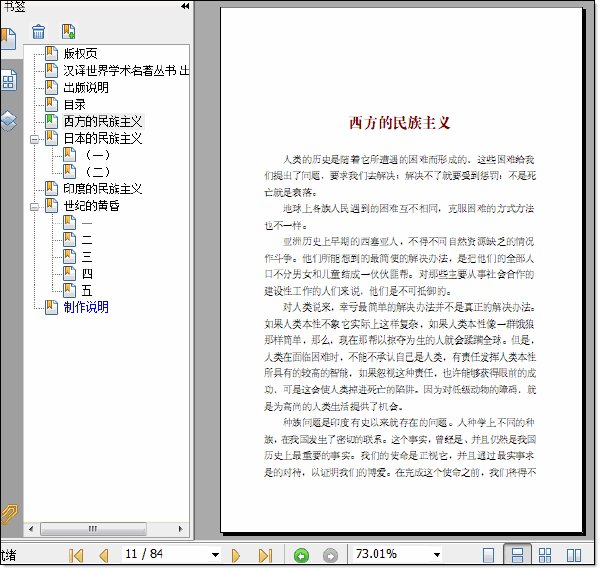
Task: Open page number dropdown arrow
Action: [215, 555]
